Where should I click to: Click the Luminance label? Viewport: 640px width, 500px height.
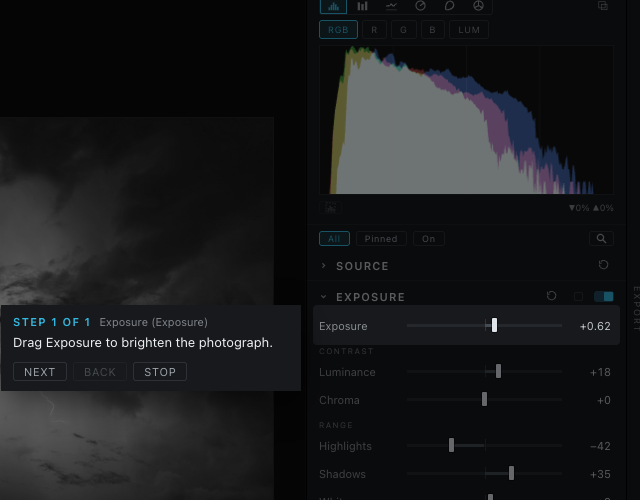347,372
